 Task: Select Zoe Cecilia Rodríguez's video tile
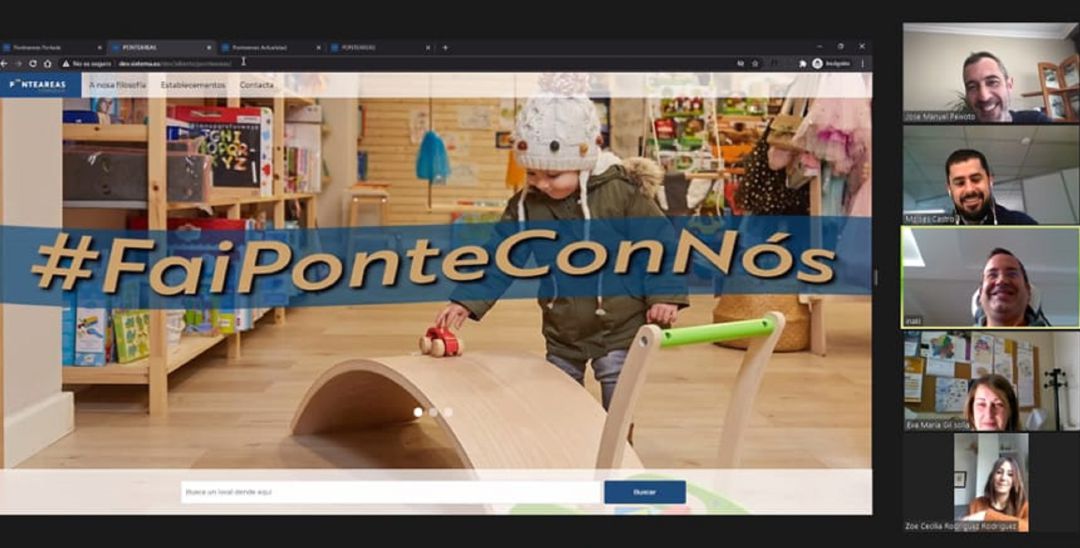click(x=991, y=483)
